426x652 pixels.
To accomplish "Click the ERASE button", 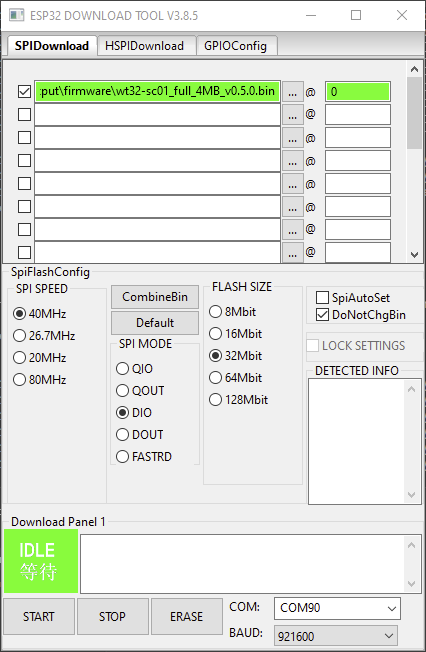I will [186, 616].
